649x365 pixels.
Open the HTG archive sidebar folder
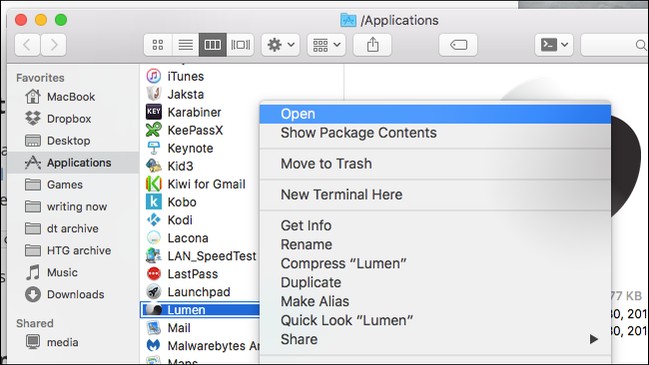pyautogui.click(x=73, y=250)
